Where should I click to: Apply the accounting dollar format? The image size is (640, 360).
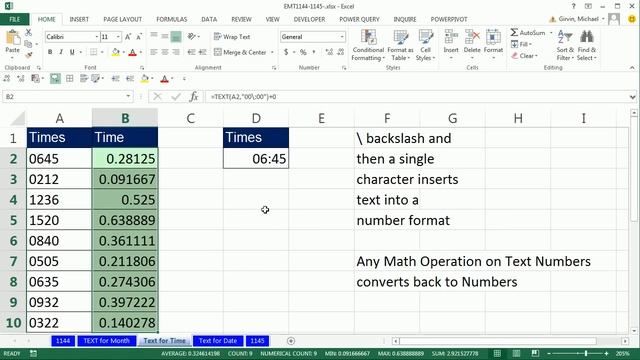tap(286, 52)
